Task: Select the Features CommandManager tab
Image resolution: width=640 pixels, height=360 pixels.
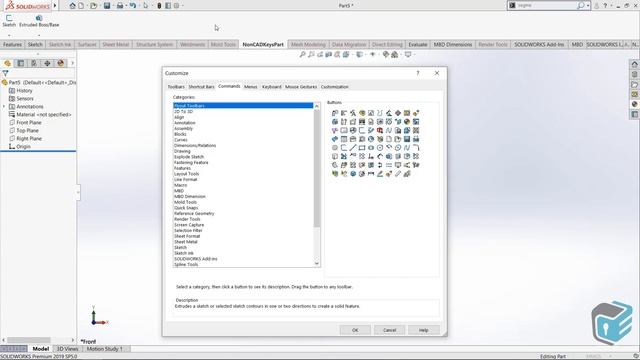Action: point(12,44)
